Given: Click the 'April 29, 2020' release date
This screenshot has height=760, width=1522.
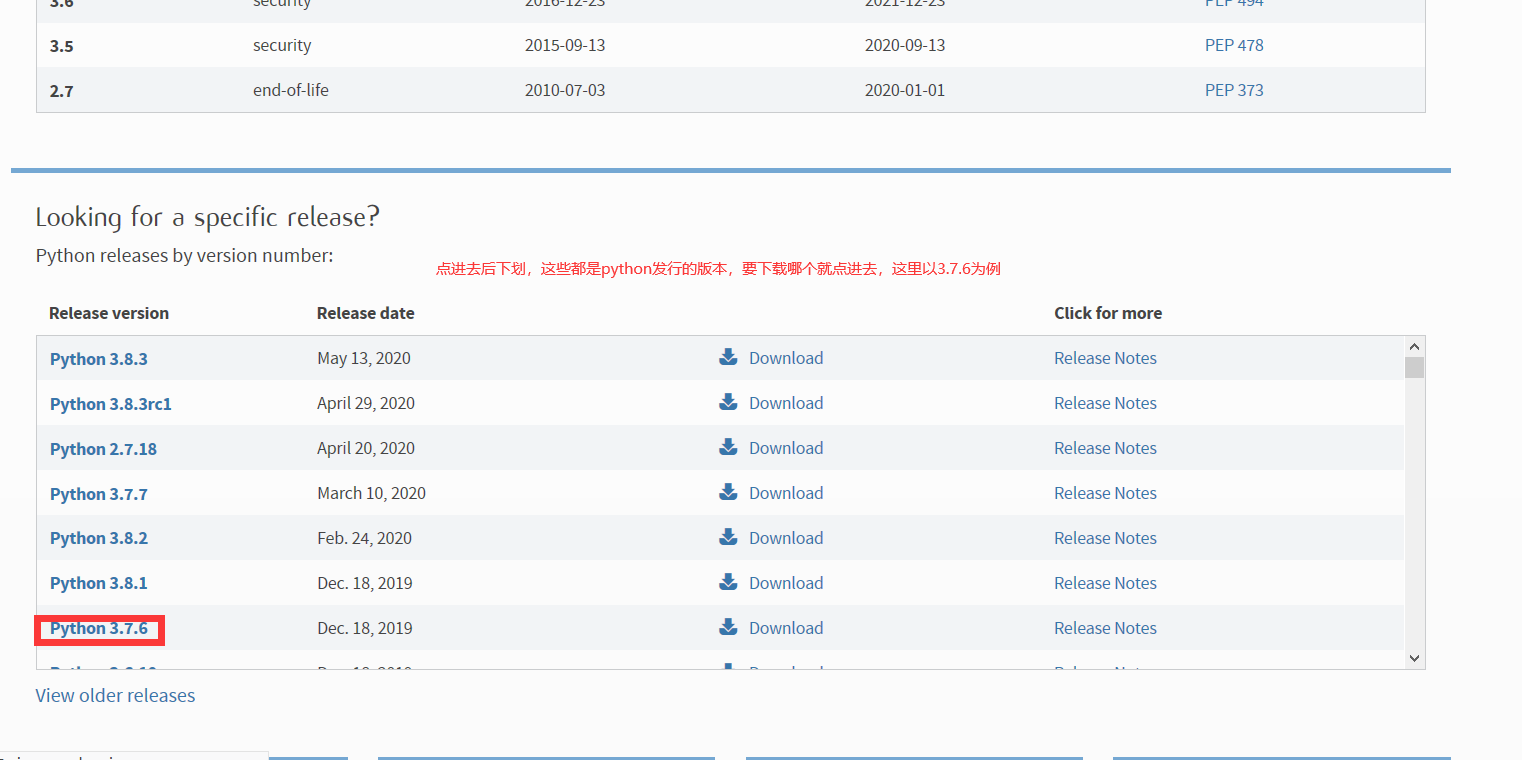Looking at the screenshot, I should 366,403.
